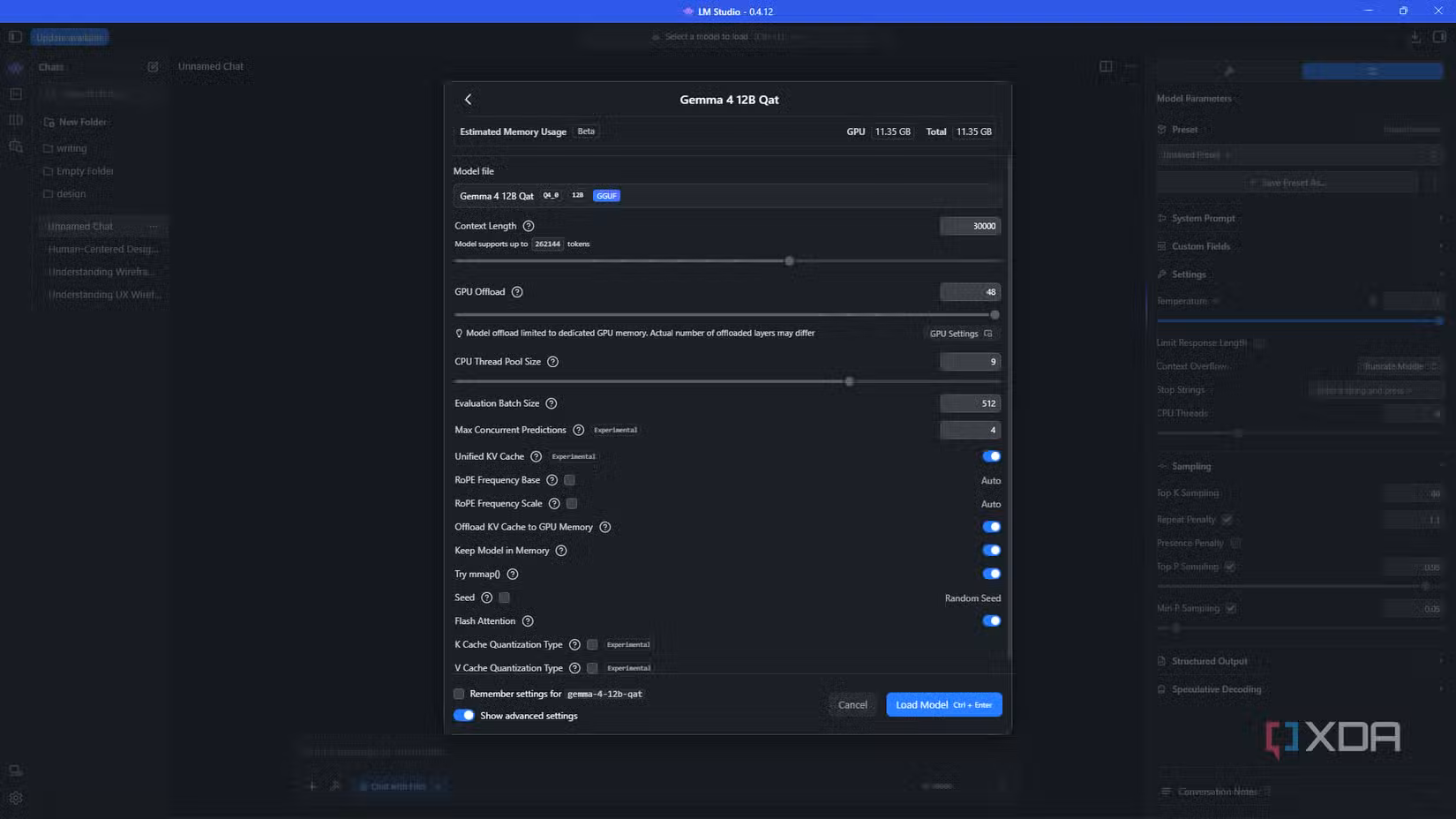The image size is (1456, 819).
Task: Open K Cache Quantization Type help icon
Action: 574,644
